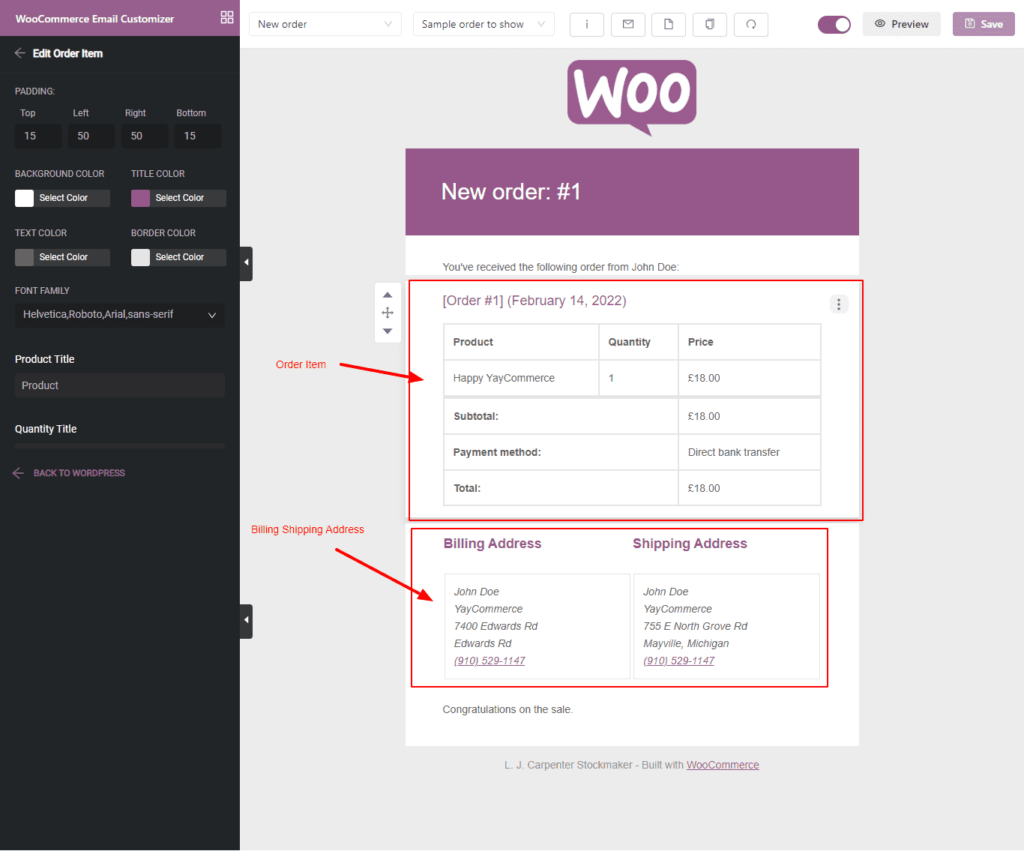Pick the Text Color swatch
This screenshot has height=851, width=1024.
24,257
